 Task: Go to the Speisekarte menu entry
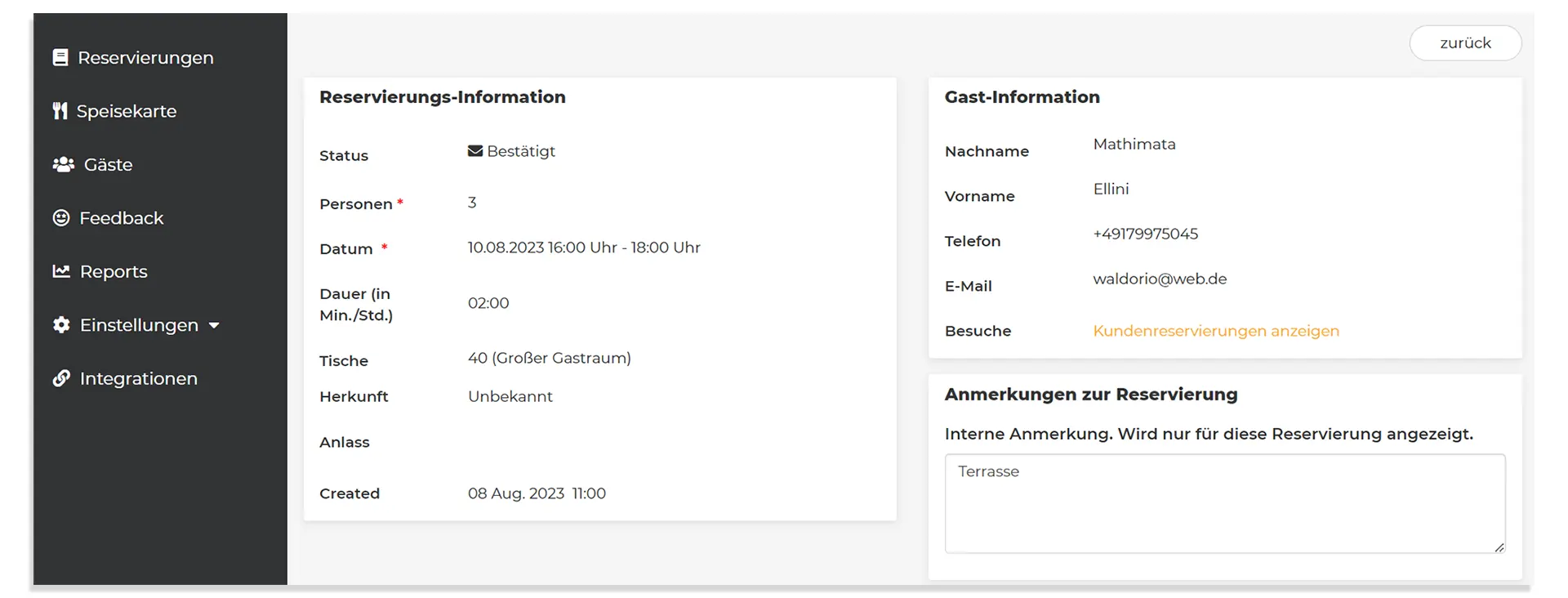(x=127, y=111)
